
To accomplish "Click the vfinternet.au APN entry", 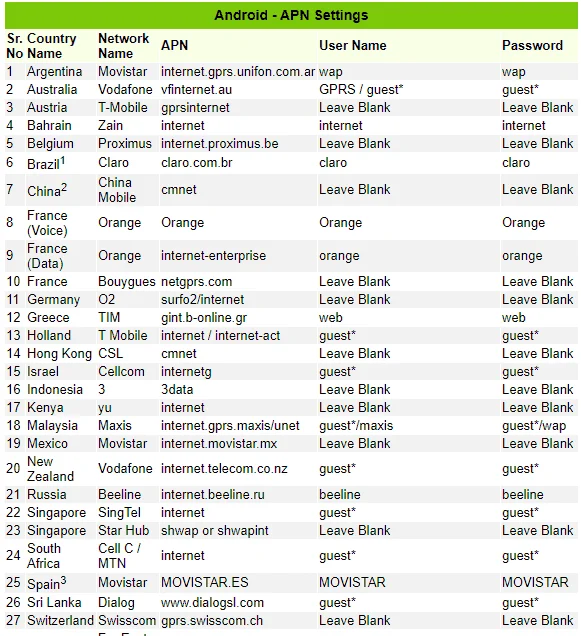I will pos(196,89).
